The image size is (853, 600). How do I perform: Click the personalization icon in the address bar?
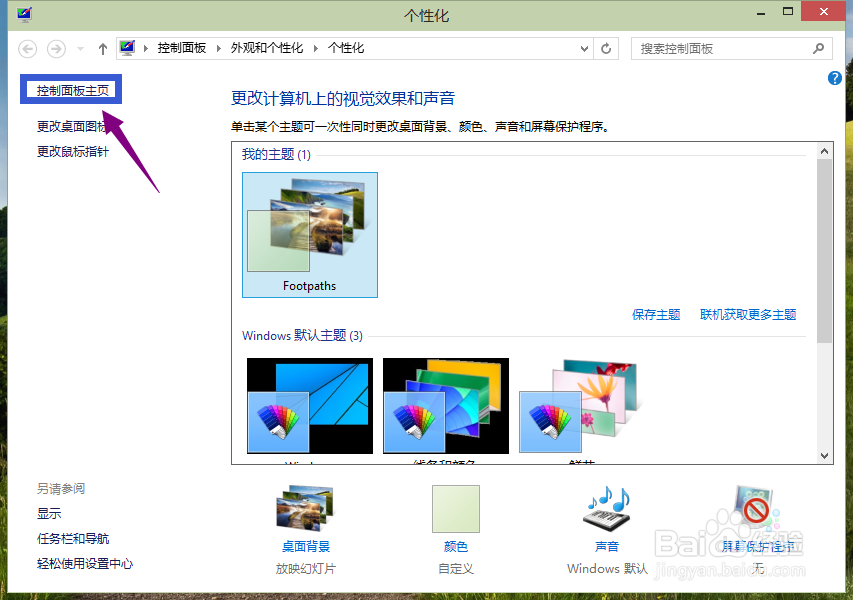pyautogui.click(x=128, y=48)
